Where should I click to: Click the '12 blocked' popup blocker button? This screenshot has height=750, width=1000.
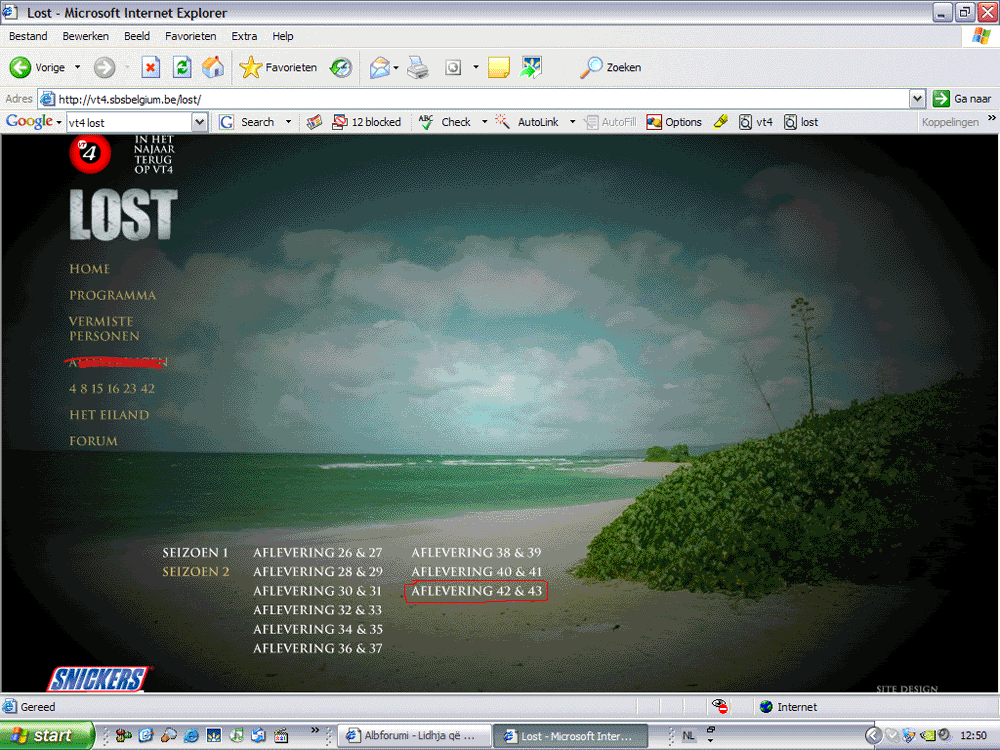coord(367,122)
